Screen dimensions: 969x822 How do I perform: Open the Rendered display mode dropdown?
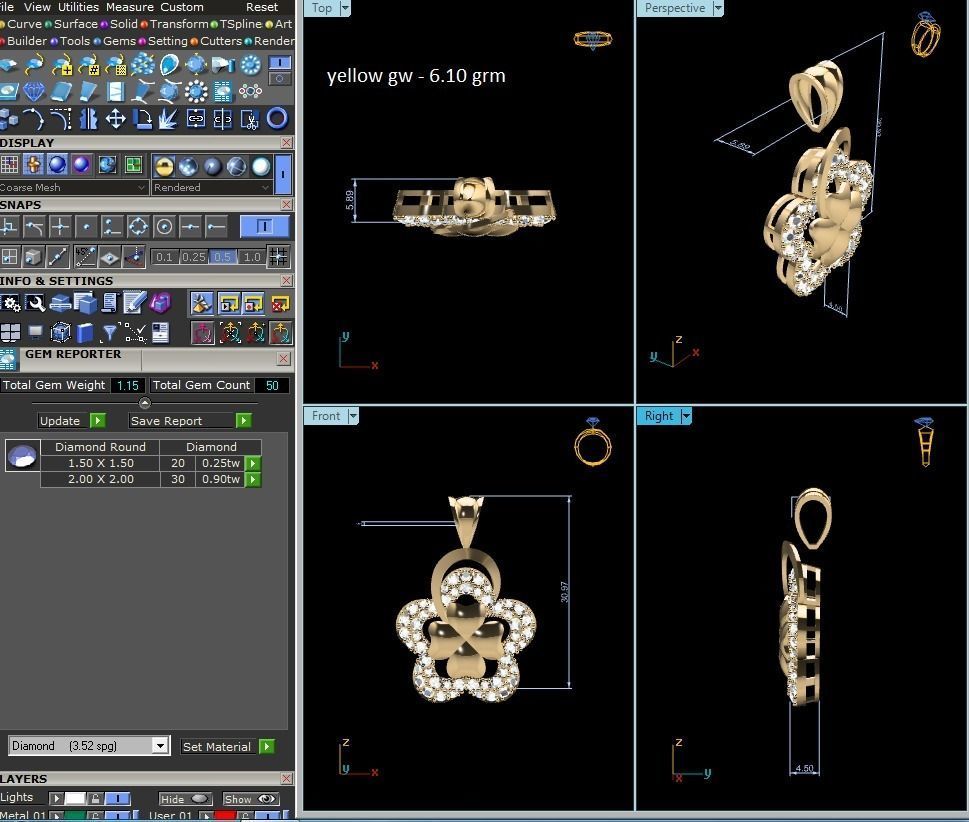[x=212, y=187]
